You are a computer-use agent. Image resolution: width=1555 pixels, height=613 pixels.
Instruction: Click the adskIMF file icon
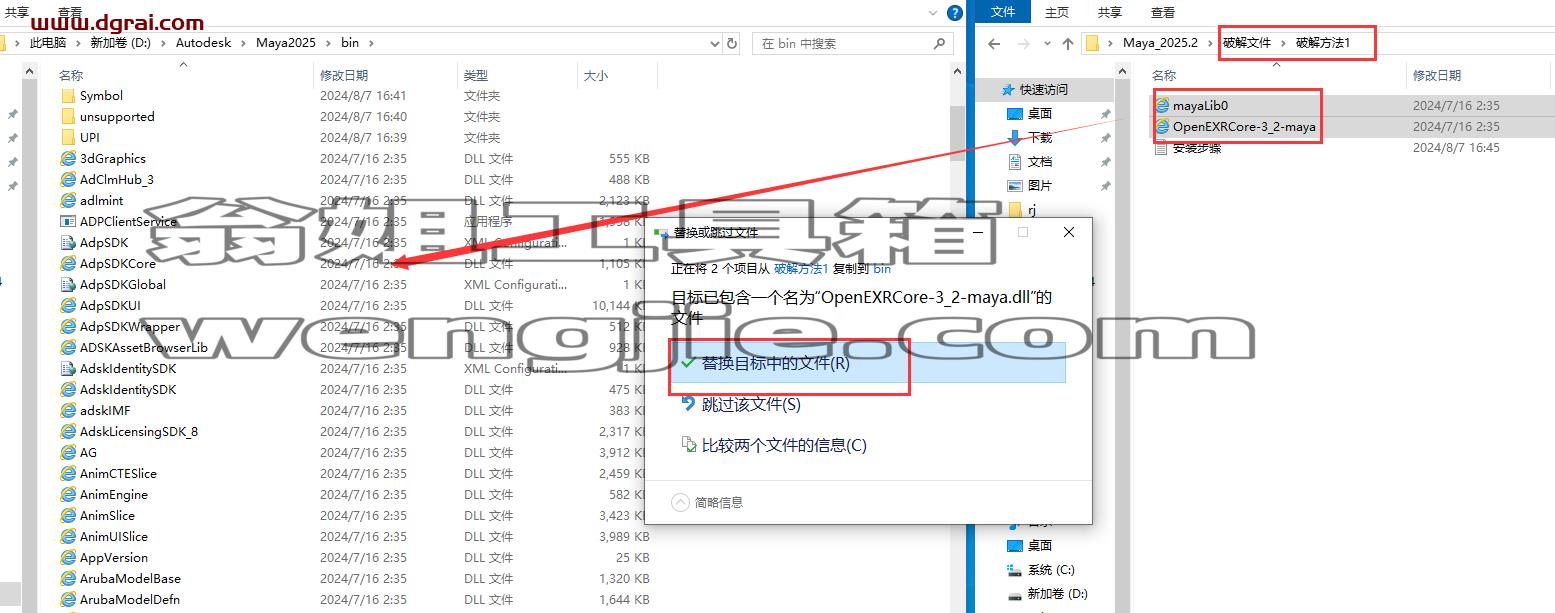click(x=68, y=410)
